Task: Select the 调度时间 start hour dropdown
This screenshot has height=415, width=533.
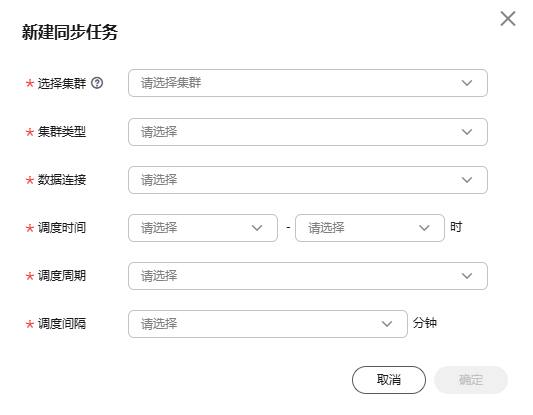Action: (203, 228)
